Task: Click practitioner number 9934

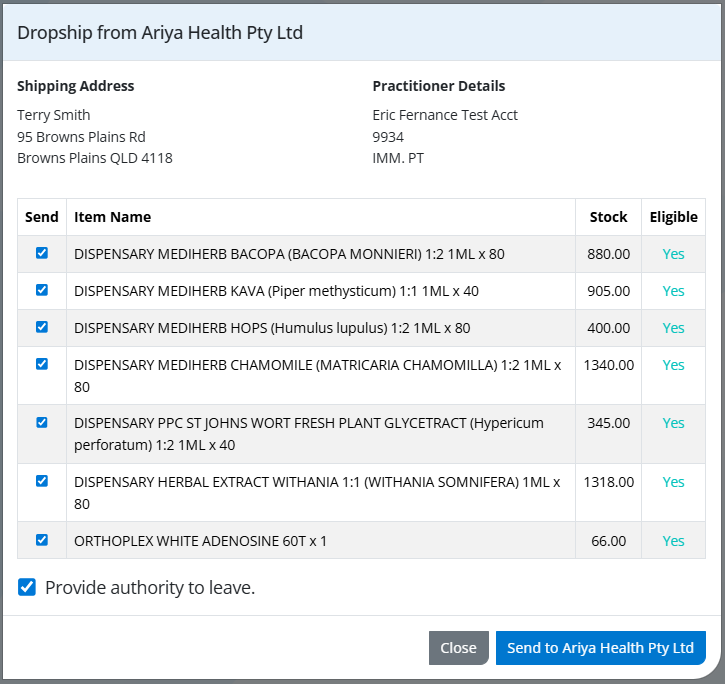Action: 388,137
